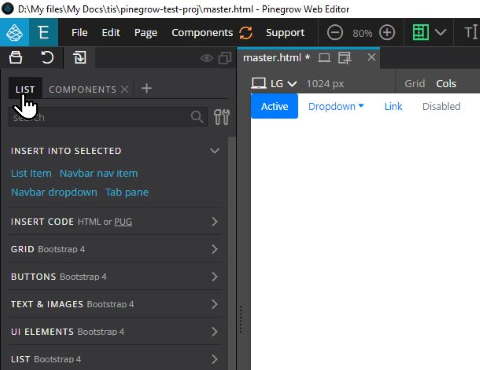Click the Pinegrow pinecone logo icon

click(14, 33)
